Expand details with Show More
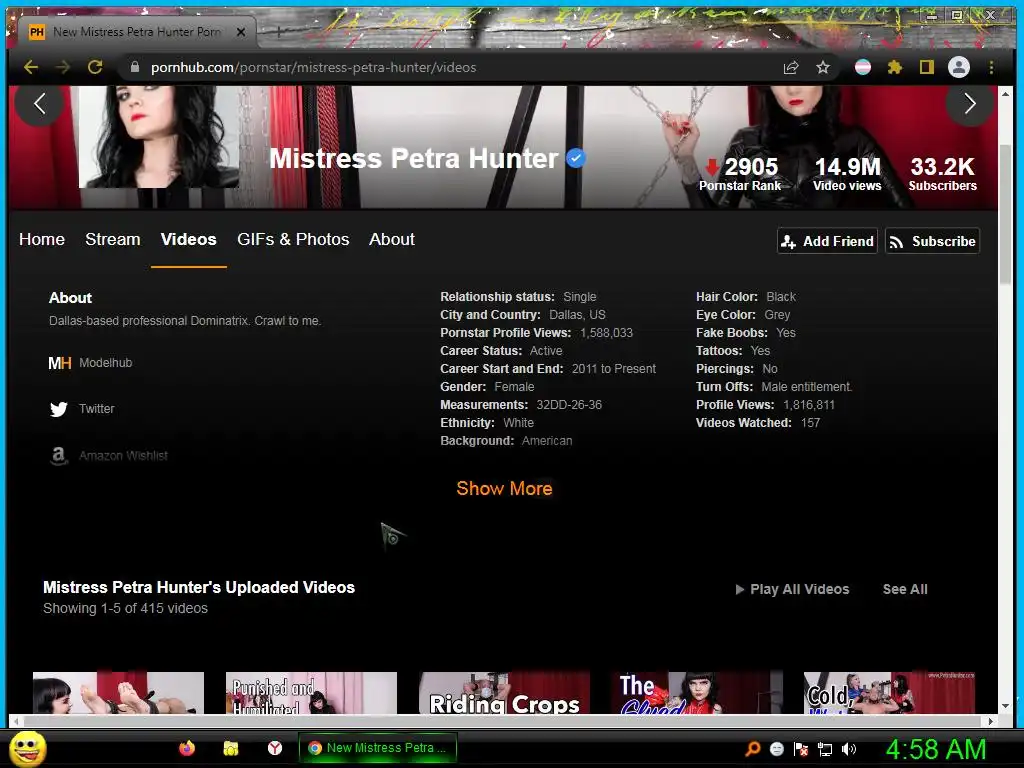The height and width of the screenshot is (768, 1024). point(504,488)
